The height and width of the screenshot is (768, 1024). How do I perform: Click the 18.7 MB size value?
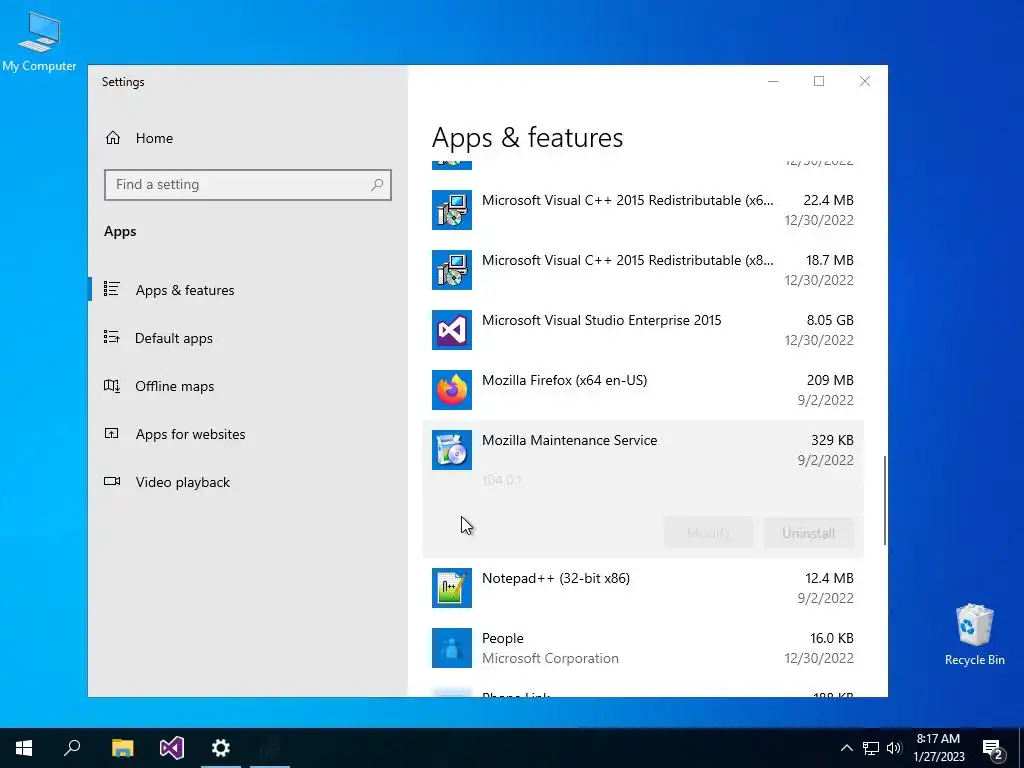829,260
